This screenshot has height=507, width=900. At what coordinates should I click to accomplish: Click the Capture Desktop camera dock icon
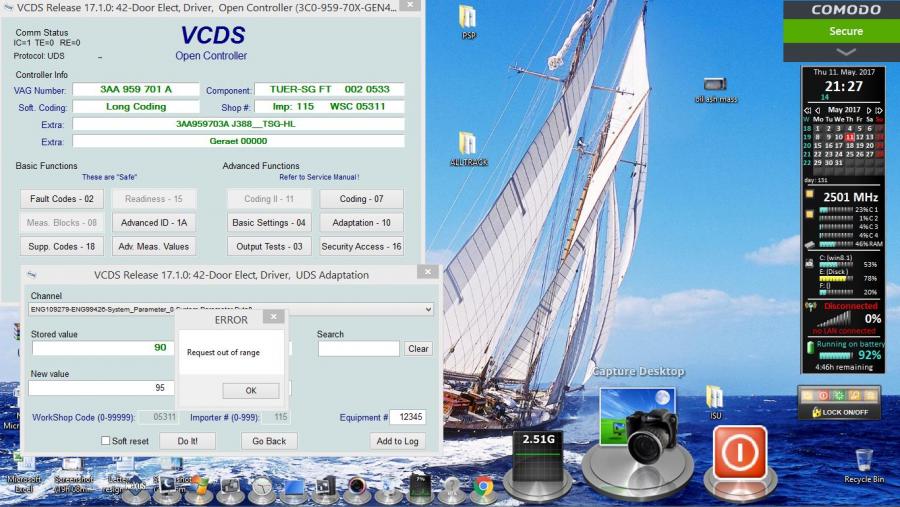point(638,425)
